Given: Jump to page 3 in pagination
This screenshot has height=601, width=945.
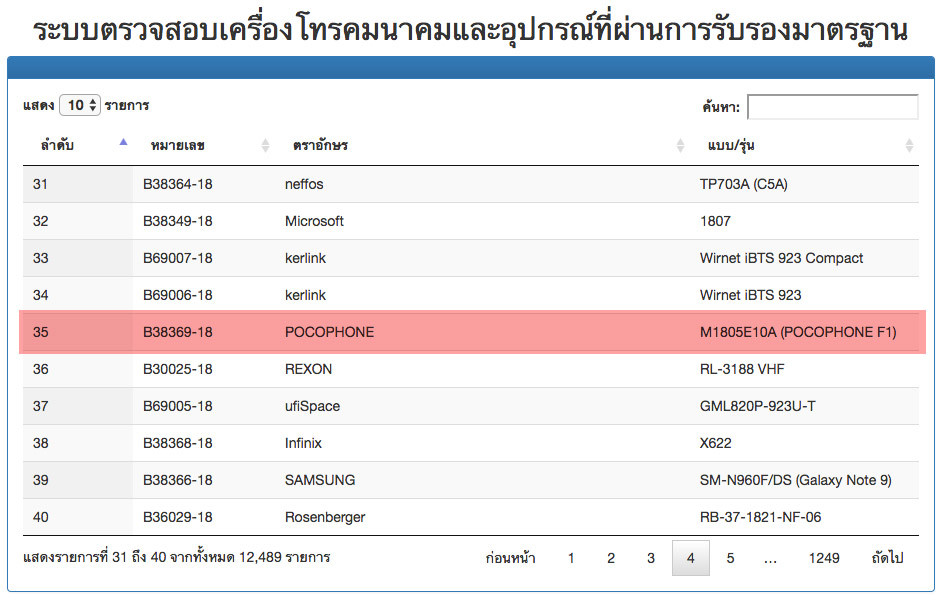Looking at the screenshot, I should click(651, 558).
